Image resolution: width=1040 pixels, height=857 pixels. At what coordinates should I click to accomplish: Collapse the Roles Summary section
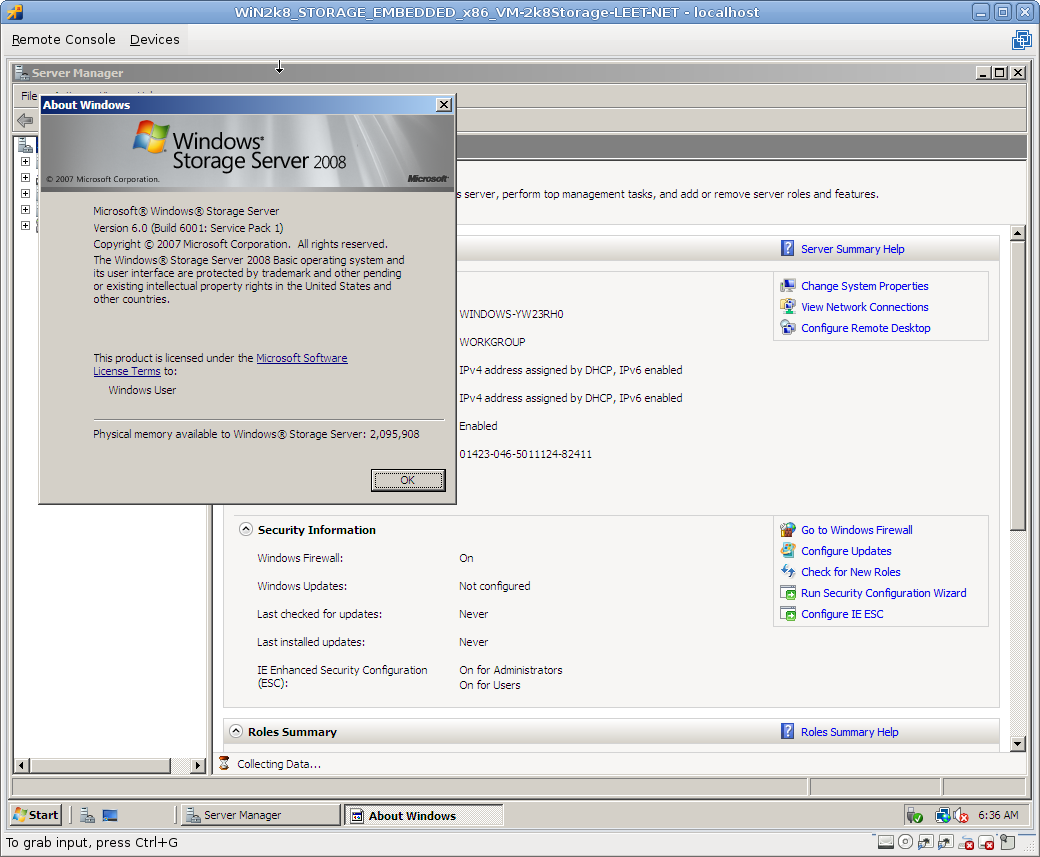coord(236,732)
